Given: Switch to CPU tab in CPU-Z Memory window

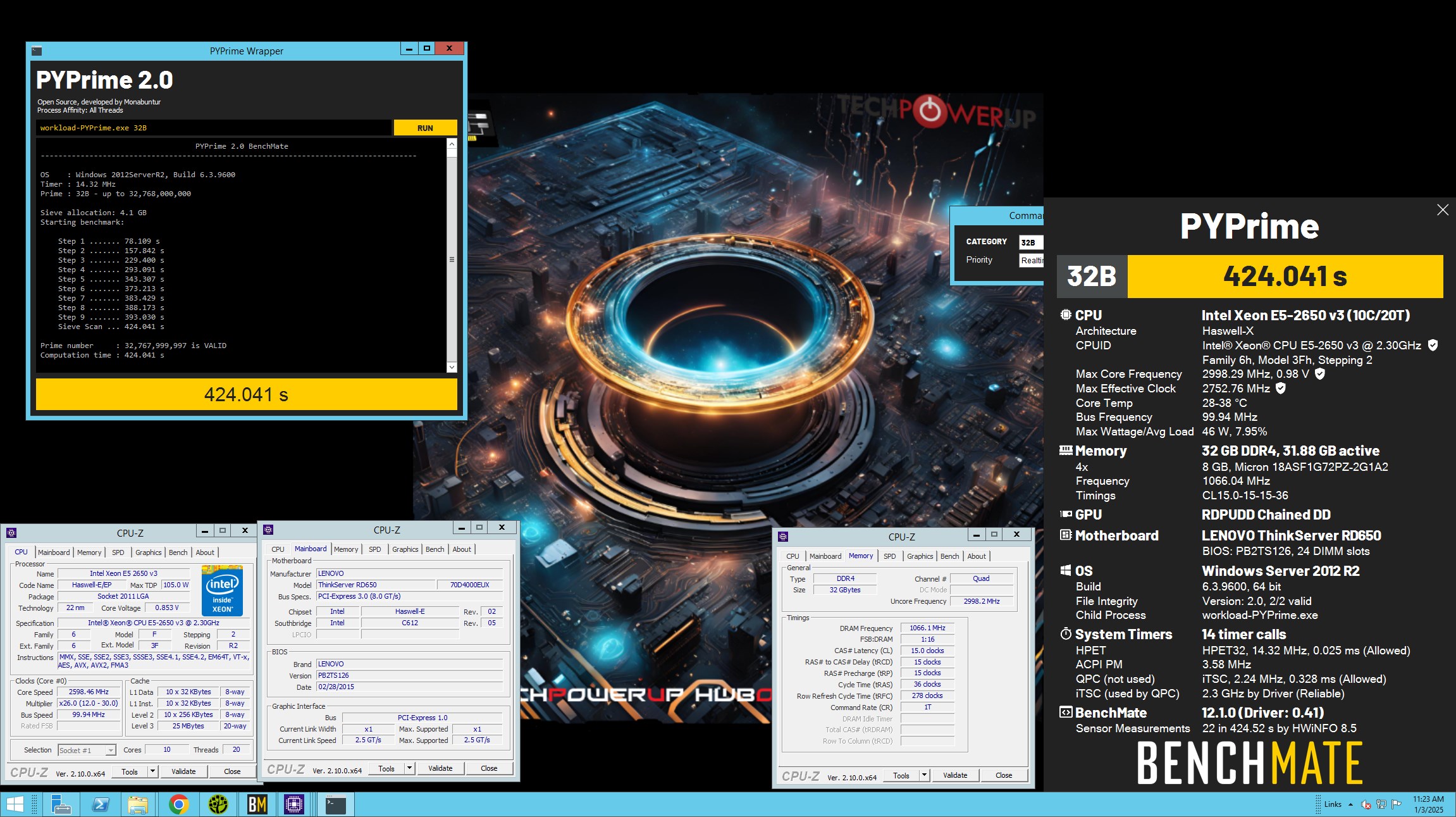Looking at the screenshot, I should [793, 556].
